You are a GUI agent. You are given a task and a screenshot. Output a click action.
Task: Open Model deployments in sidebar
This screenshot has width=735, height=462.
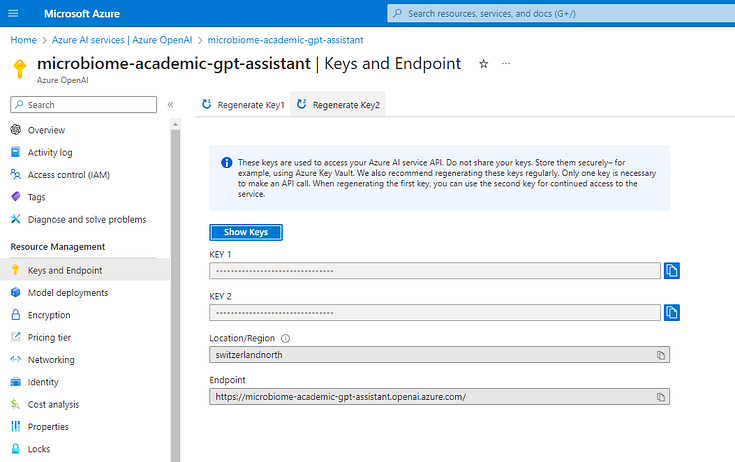pyautogui.click(x=68, y=293)
